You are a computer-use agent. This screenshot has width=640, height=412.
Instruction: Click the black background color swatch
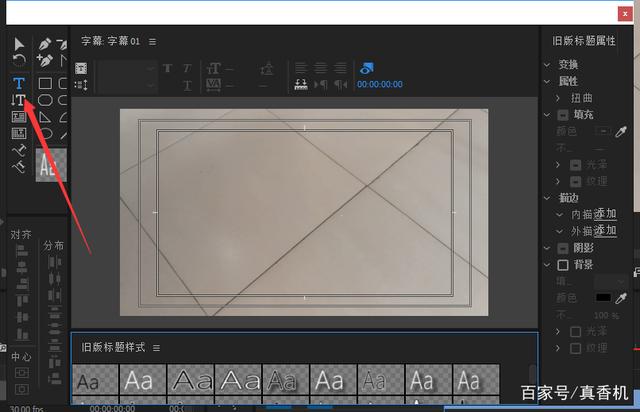coord(603,298)
